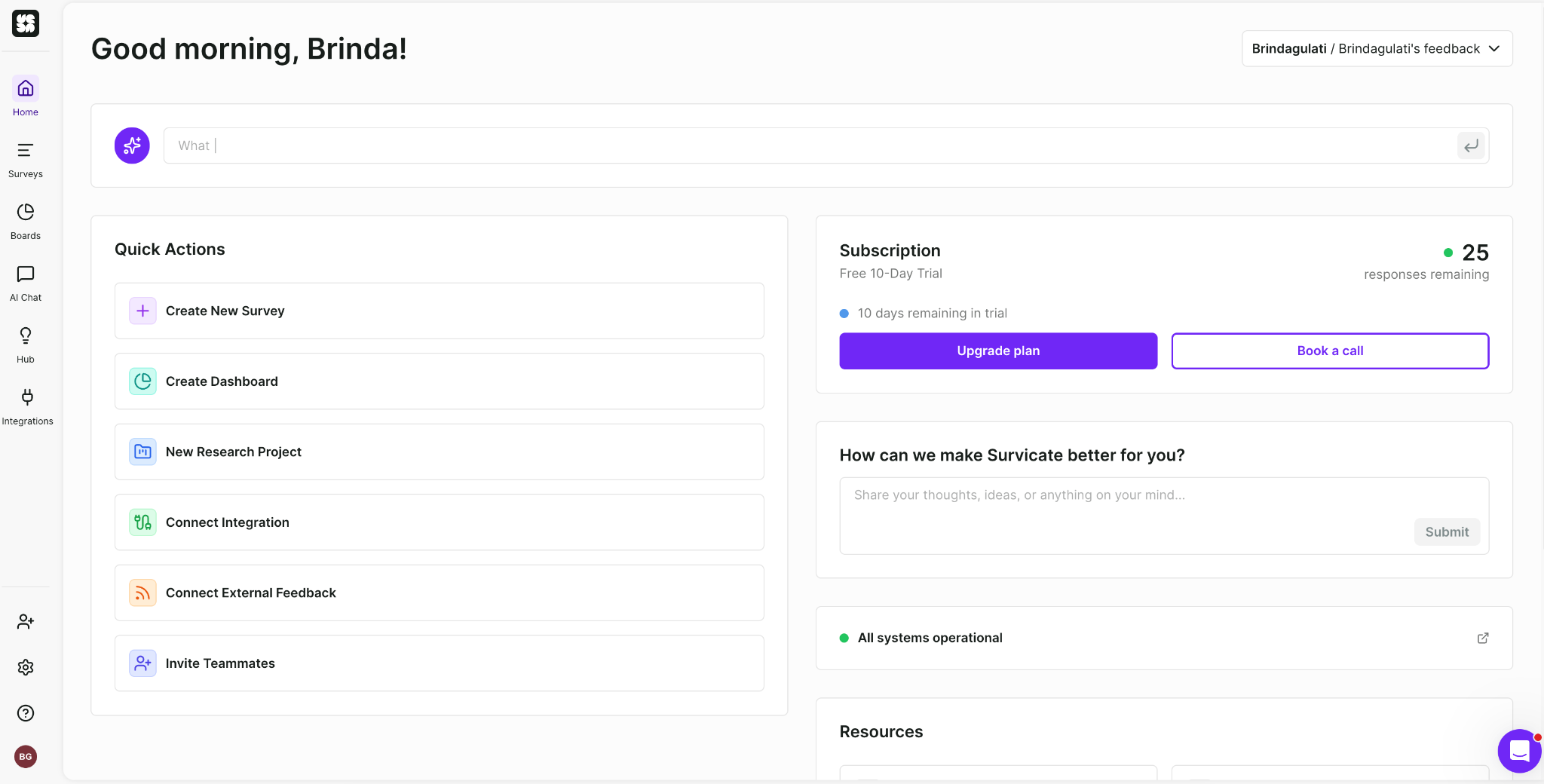Click the Resources heading

[881, 731]
